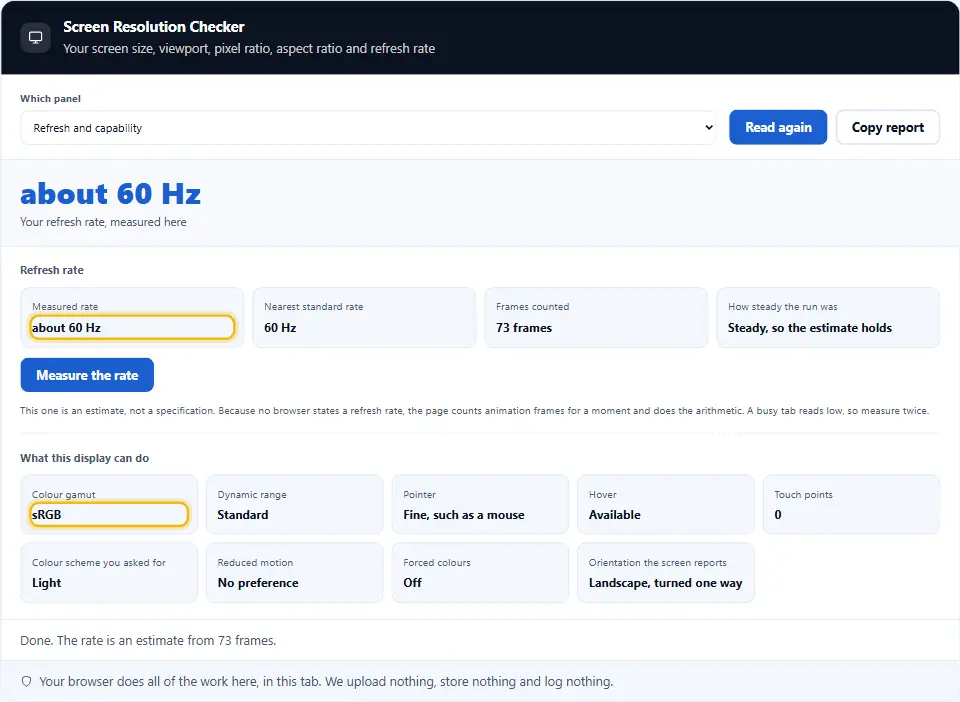The width and height of the screenshot is (960, 702).
Task: Click the monitor icon in the header
Action: (x=36, y=37)
